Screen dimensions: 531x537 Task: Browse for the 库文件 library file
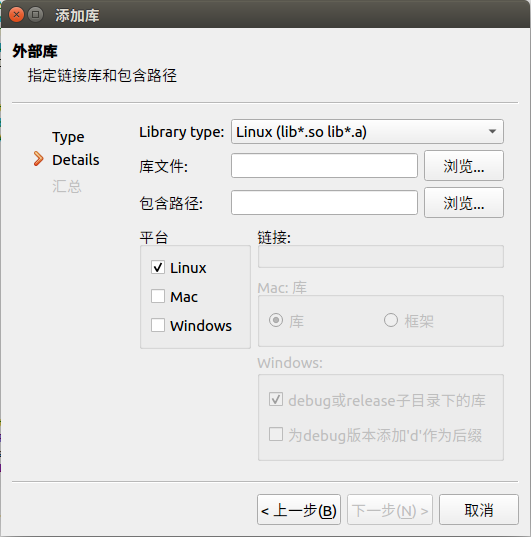pyautogui.click(x=464, y=166)
